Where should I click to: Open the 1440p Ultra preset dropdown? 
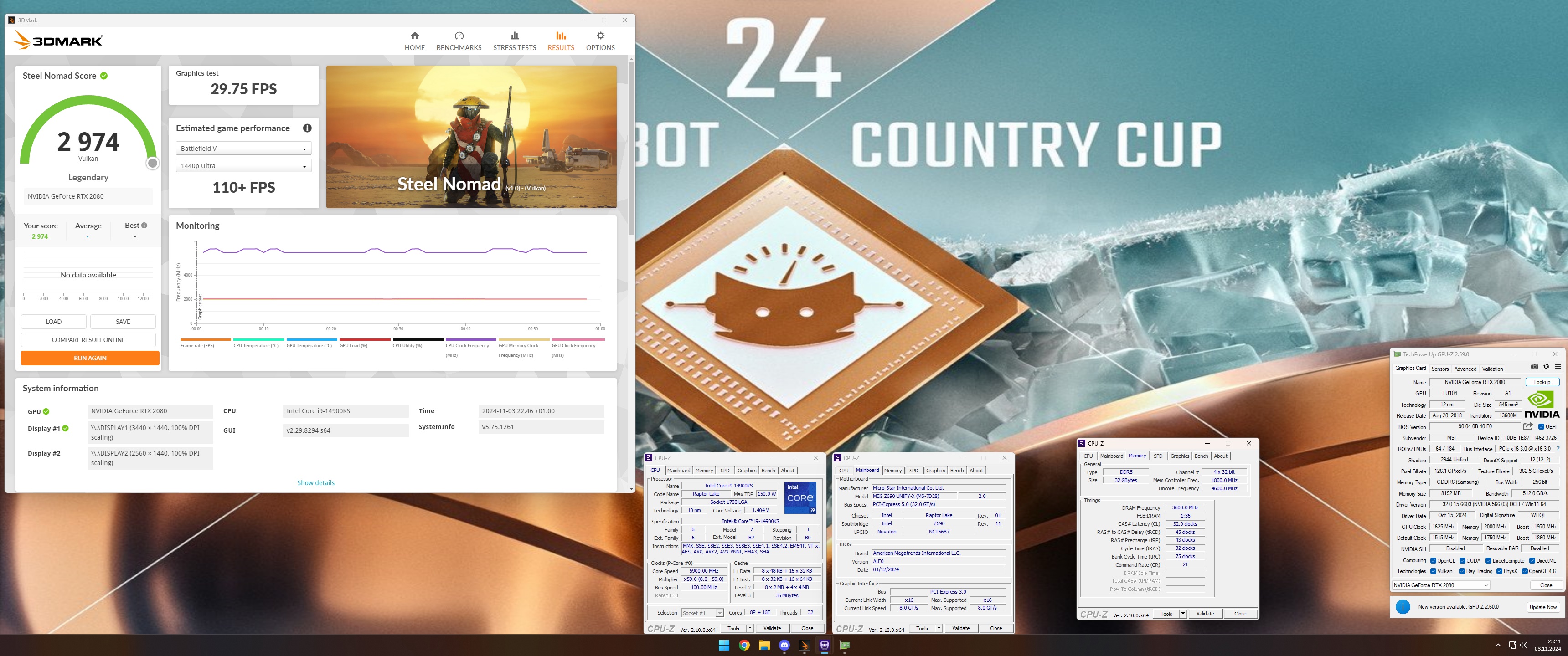(x=243, y=165)
